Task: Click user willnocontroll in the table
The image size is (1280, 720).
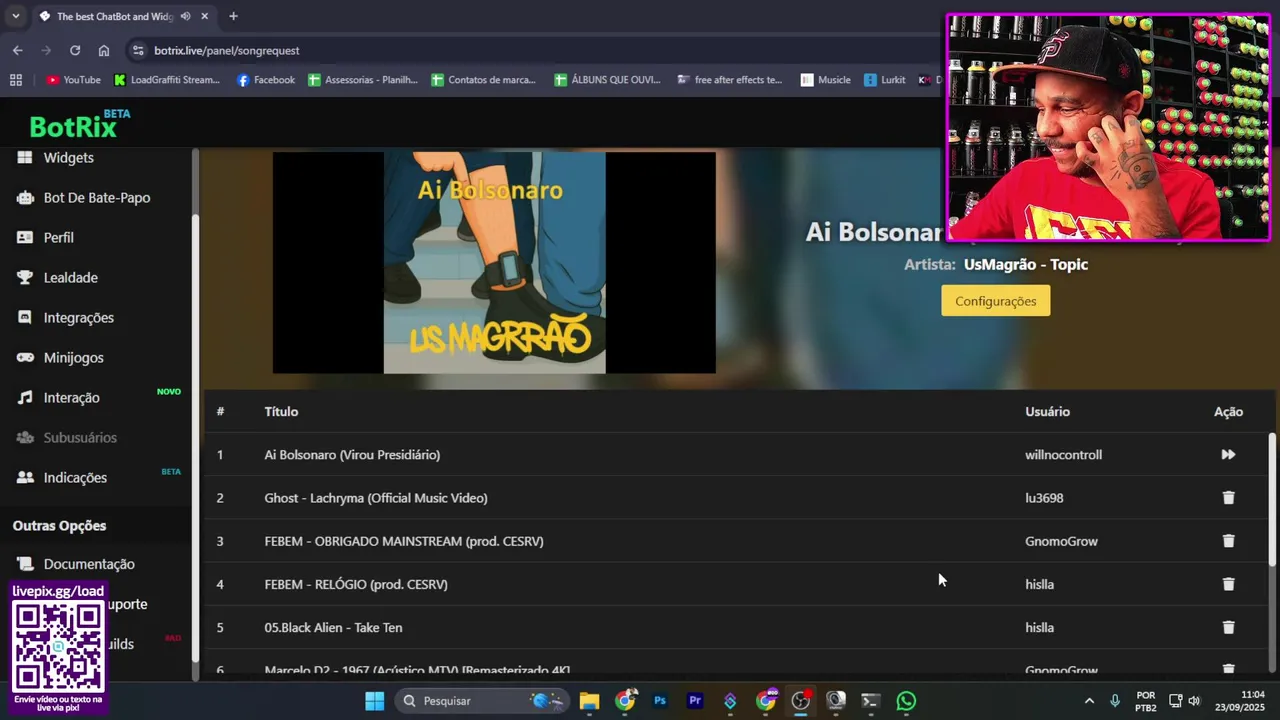Action: [1063, 455]
